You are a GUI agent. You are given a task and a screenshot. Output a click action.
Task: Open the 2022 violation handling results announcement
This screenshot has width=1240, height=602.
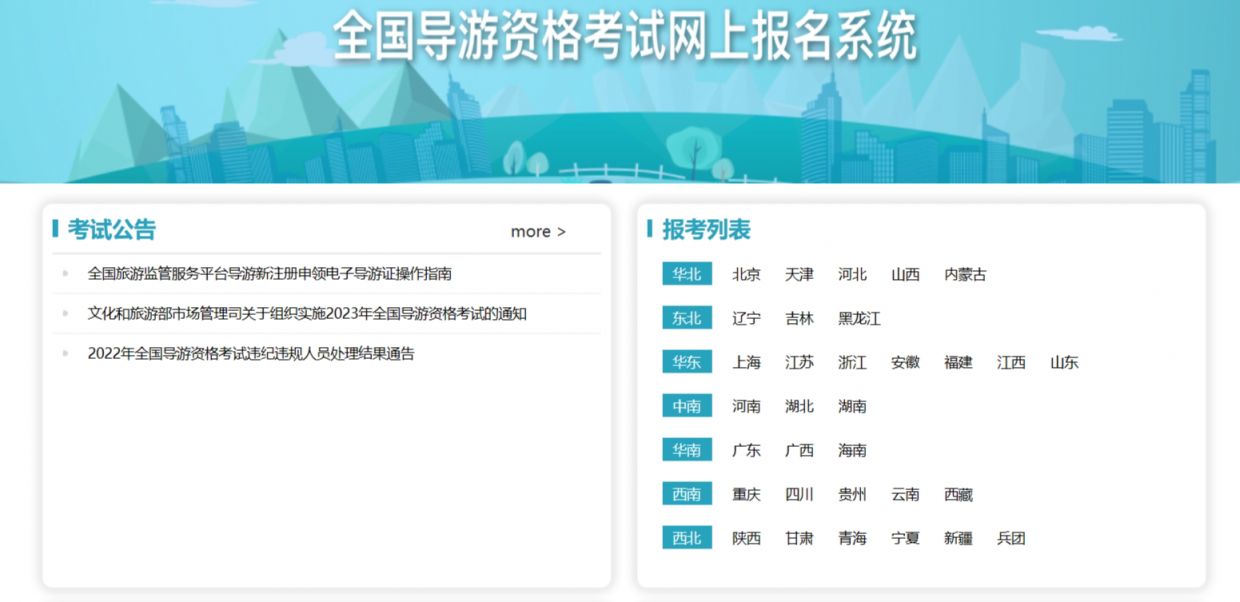pos(253,352)
